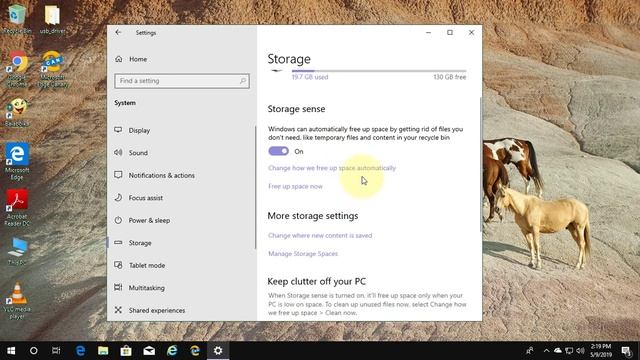Select the smiley face desktop shortcut
The width and height of the screenshot is (640, 360).
pyautogui.click(x=17, y=112)
